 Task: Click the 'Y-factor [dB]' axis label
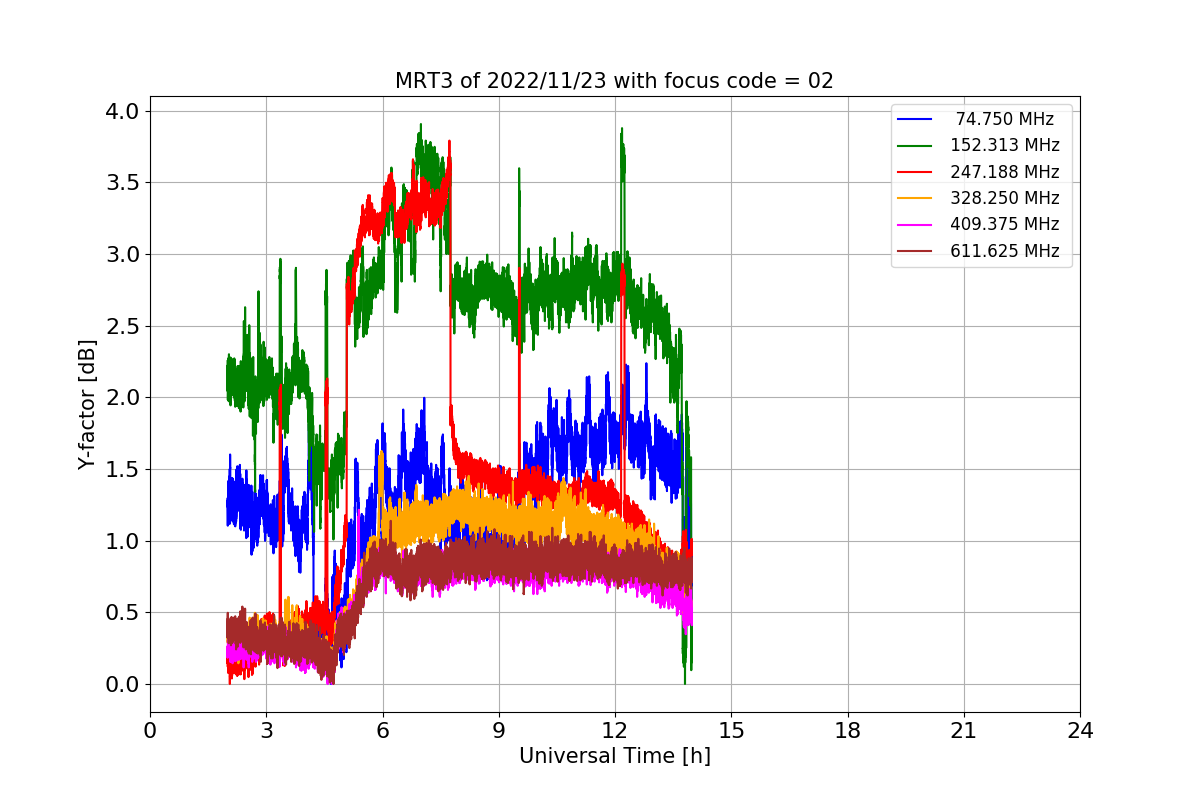pos(89,405)
